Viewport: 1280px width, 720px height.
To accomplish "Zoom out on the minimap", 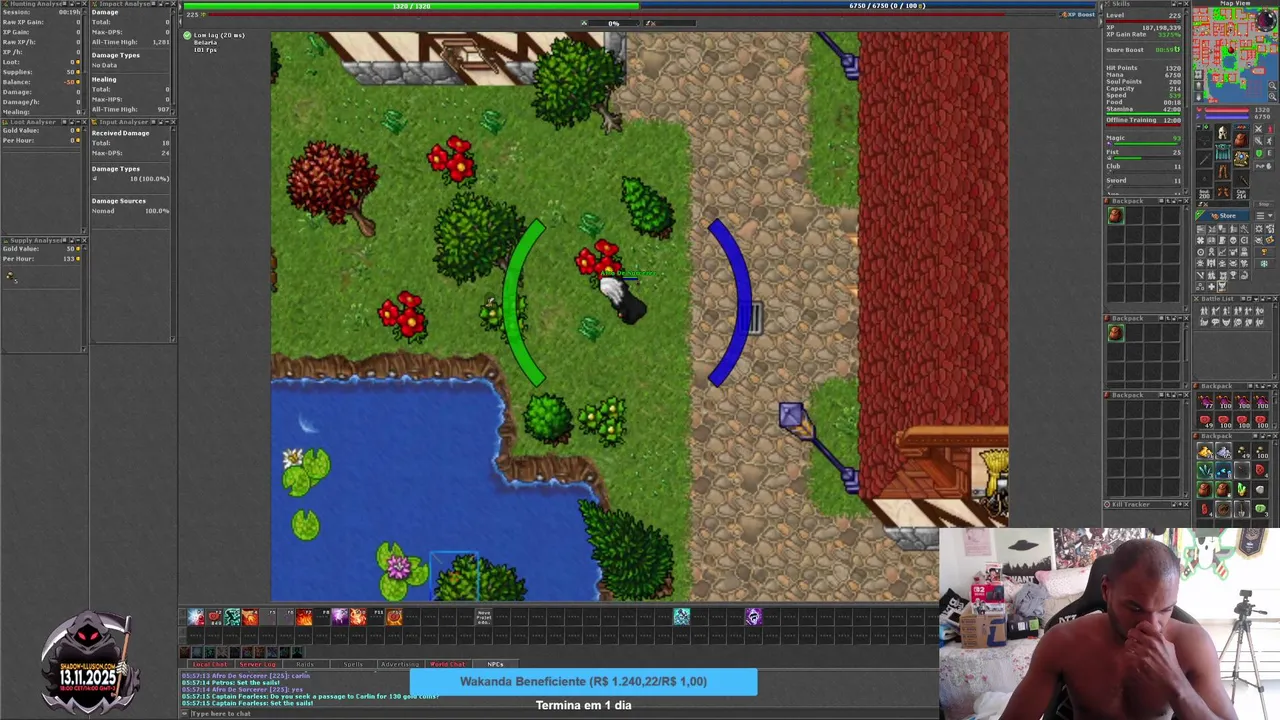I will point(1272,85).
